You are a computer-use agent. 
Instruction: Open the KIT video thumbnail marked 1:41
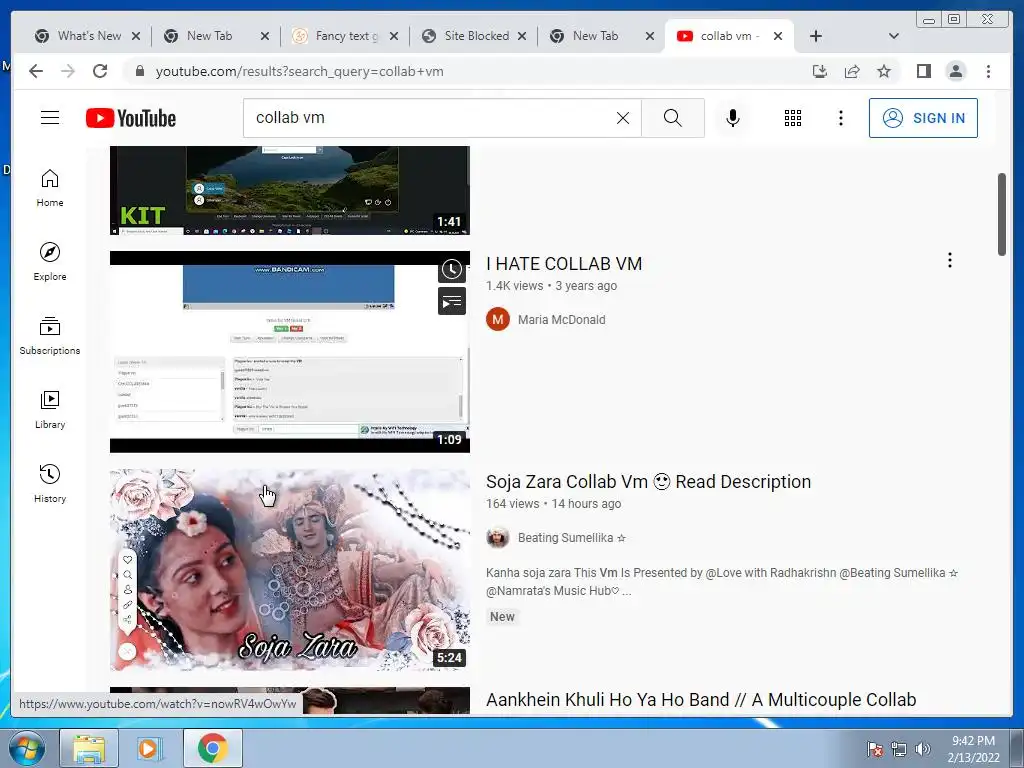(x=289, y=190)
